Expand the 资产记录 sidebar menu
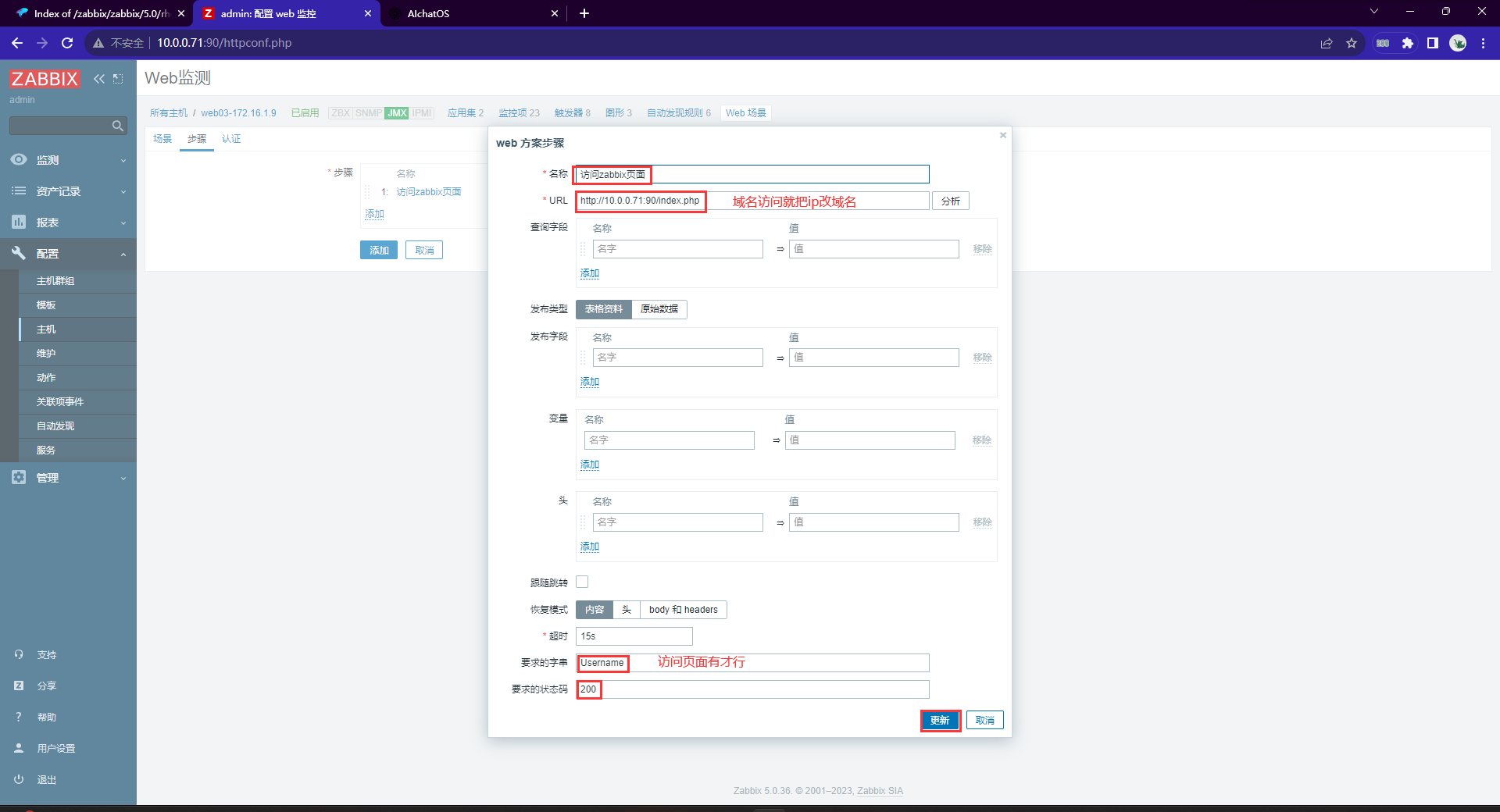The width and height of the screenshot is (1500, 812). click(x=68, y=191)
